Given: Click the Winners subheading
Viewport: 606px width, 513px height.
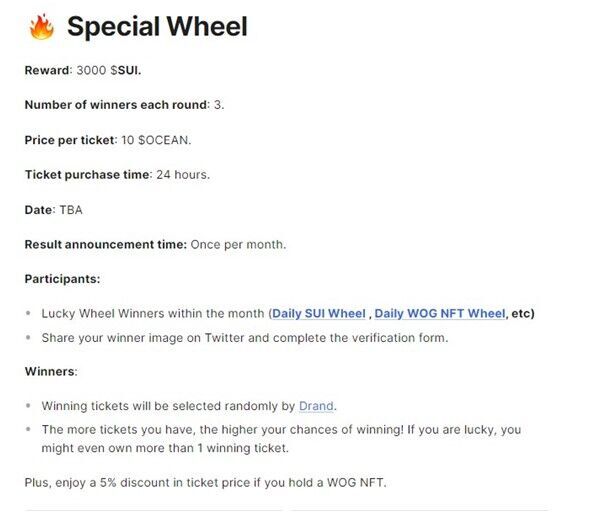Looking at the screenshot, I should pos(51,372).
